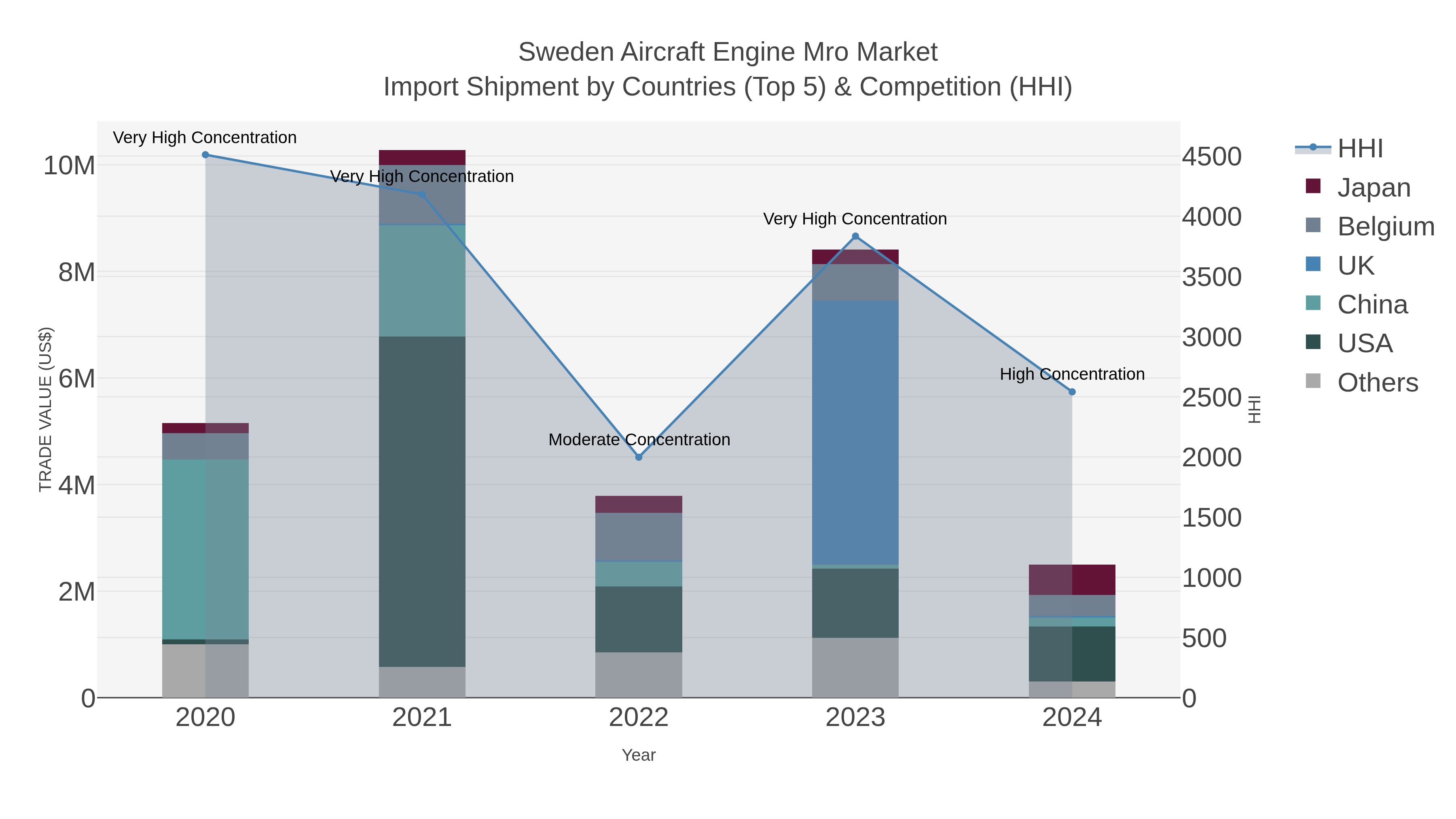Click the Others segment in 2023 bar

[x=855, y=667]
